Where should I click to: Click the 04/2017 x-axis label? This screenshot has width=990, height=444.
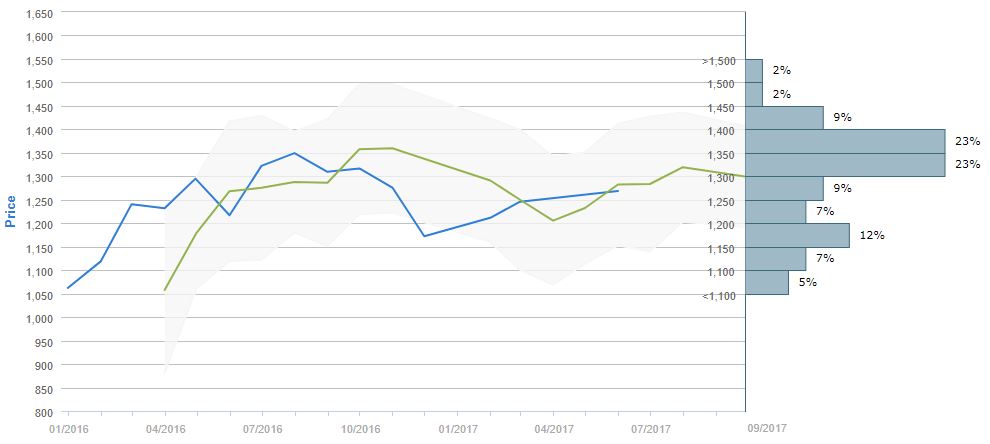click(554, 429)
